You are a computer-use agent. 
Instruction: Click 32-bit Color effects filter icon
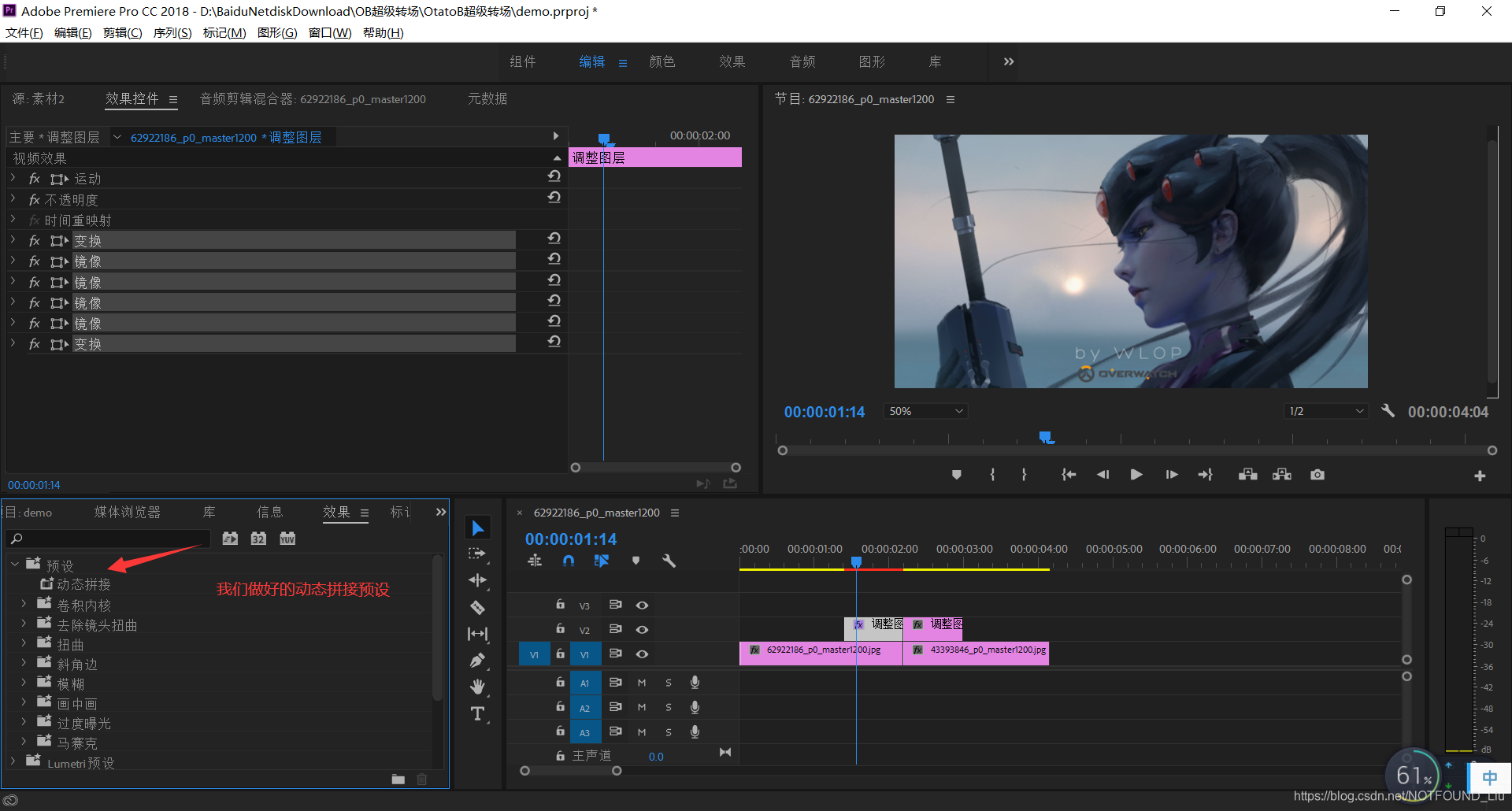tap(258, 539)
